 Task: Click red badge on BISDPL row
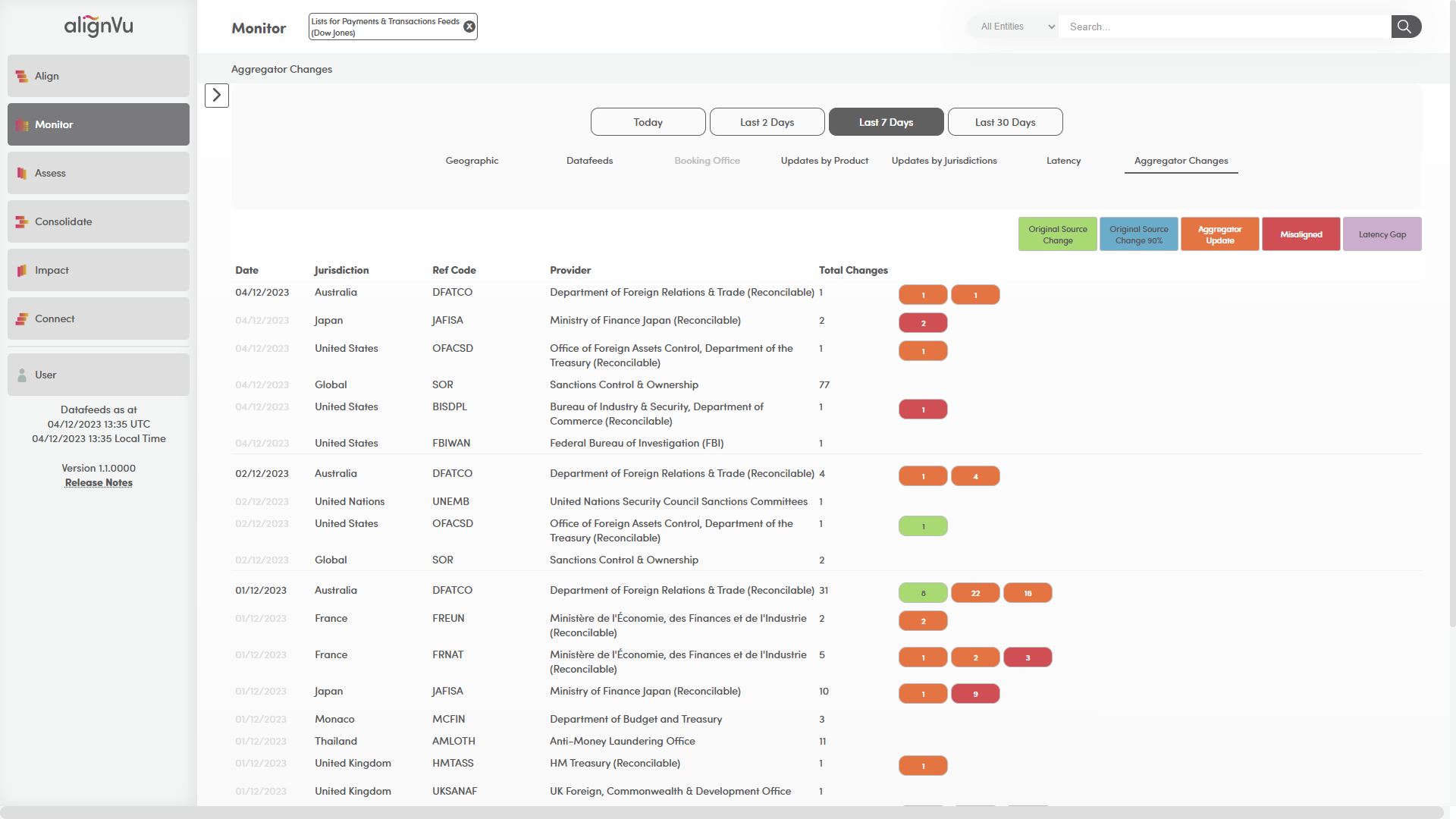pyautogui.click(x=923, y=409)
